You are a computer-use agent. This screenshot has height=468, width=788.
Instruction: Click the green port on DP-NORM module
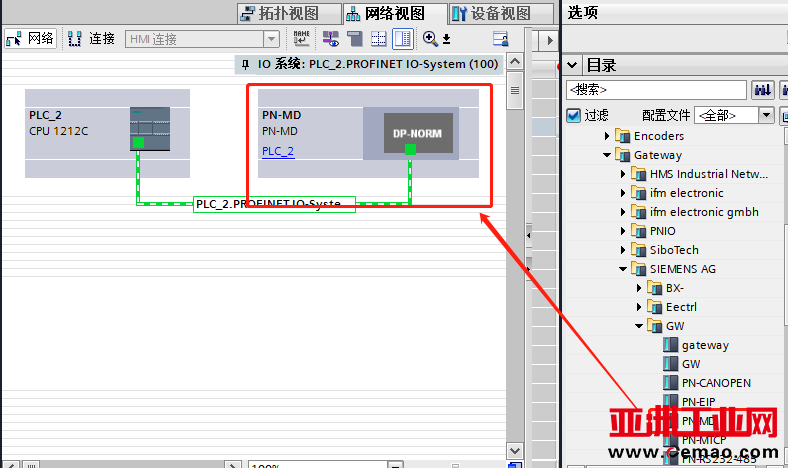(410, 149)
